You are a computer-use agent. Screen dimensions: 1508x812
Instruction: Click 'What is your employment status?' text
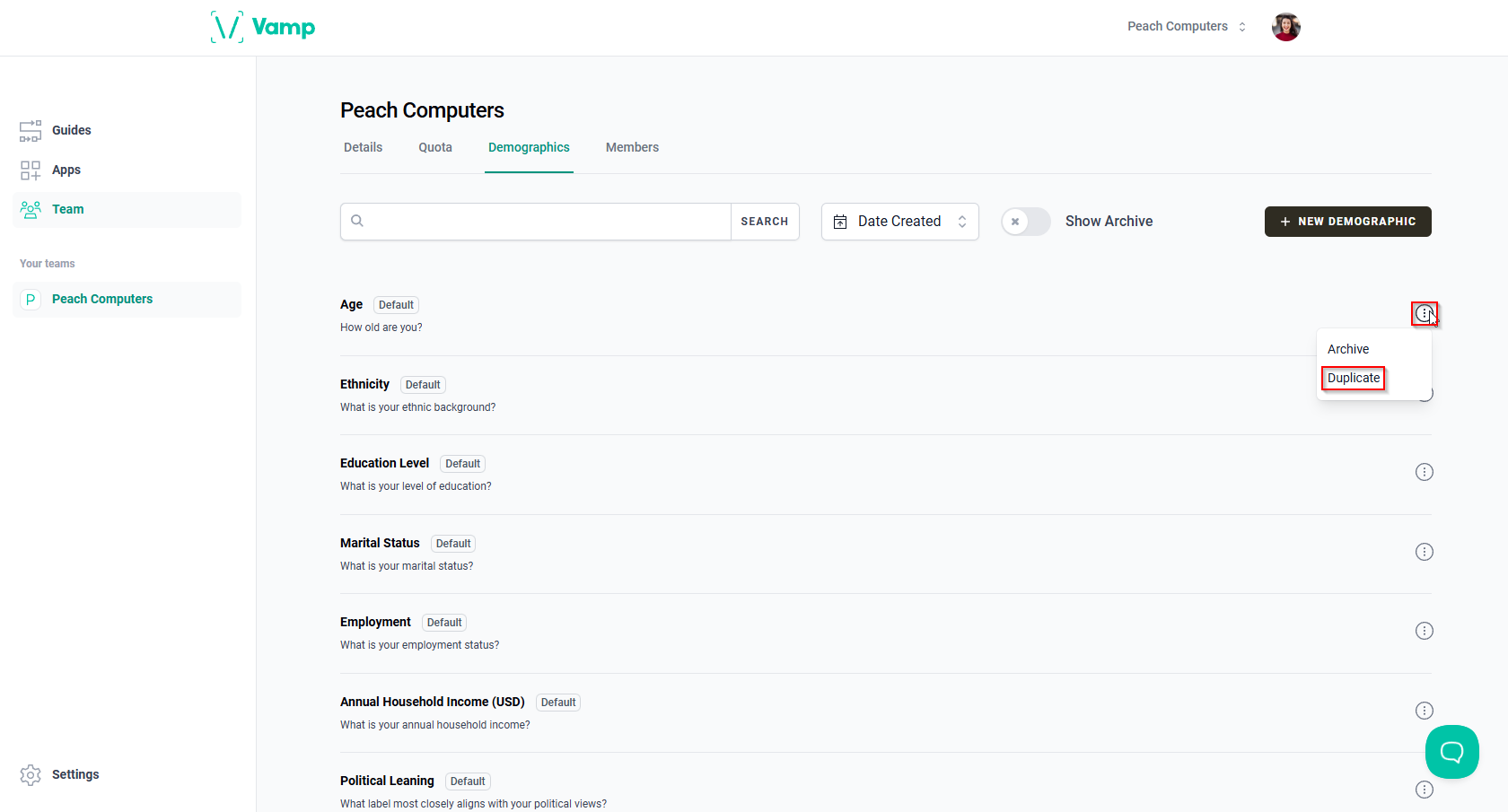pyautogui.click(x=420, y=645)
